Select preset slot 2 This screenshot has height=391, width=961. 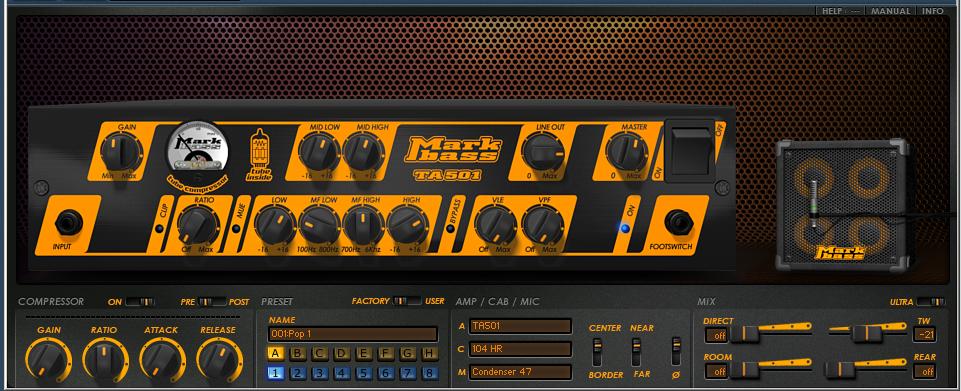(297, 373)
